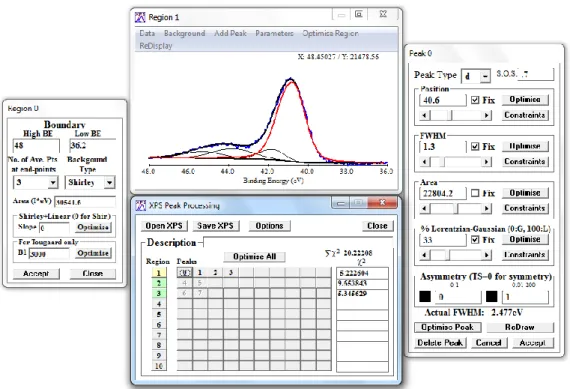This screenshot has width=570, height=389.
Task: Click the Area value field 22804.2
Action: [443, 193]
